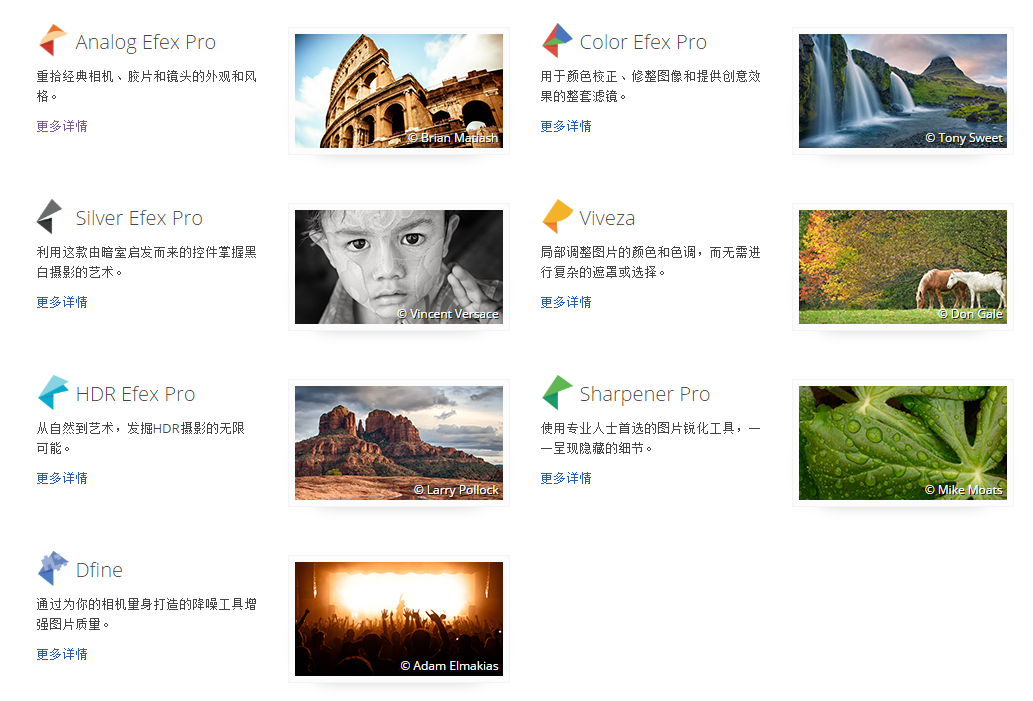The width and height of the screenshot is (1033, 701).
Task: Open 更多详情 under HDR Efex Pro
Action: click(61, 477)
